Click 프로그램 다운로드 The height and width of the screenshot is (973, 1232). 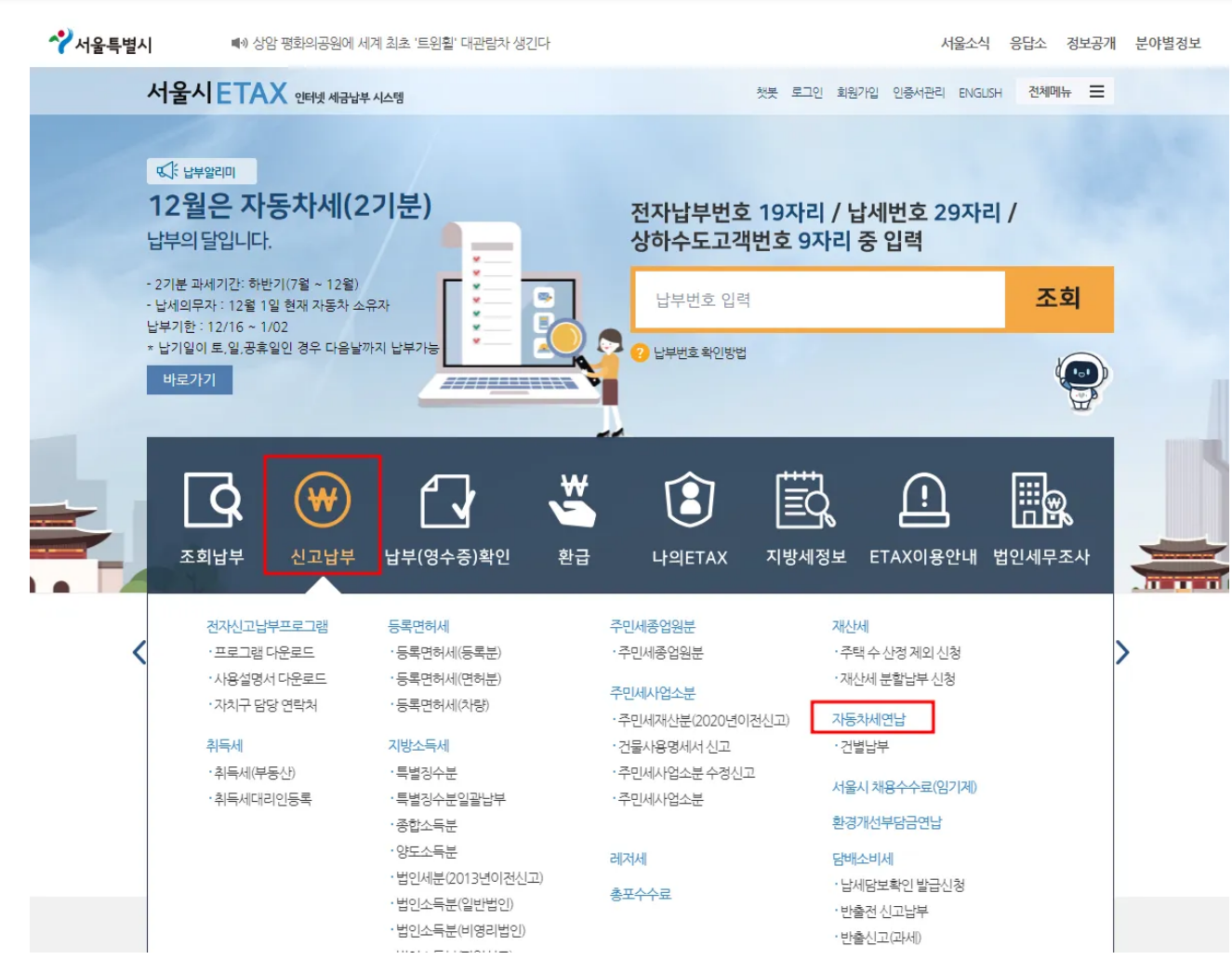(264, 652)
